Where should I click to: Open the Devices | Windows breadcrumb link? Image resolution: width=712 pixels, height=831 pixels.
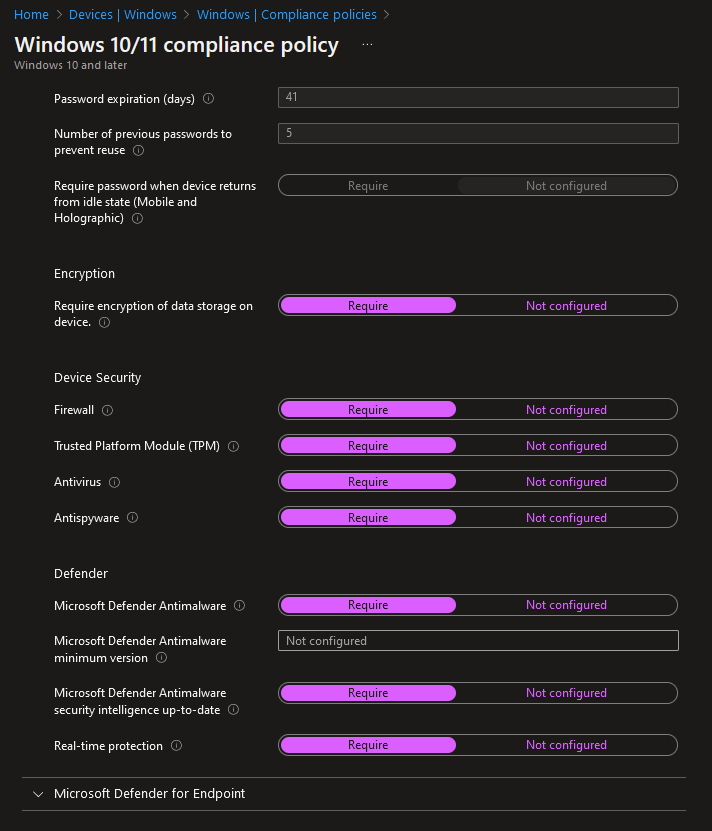[x=123, y=15]
